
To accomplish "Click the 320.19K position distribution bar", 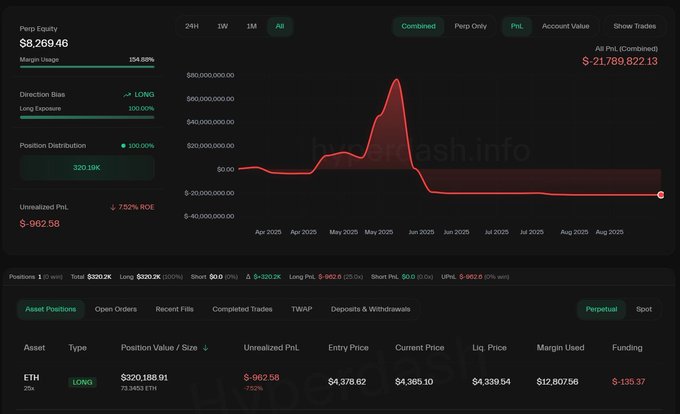I will [87, 168].
